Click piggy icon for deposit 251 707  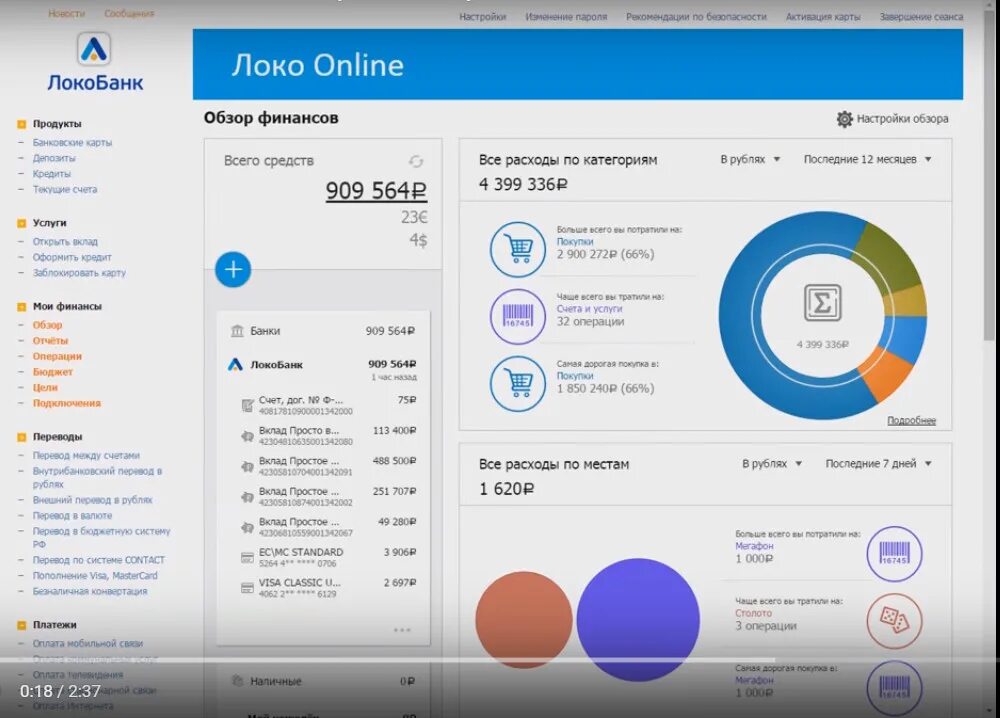coord(247,497)
